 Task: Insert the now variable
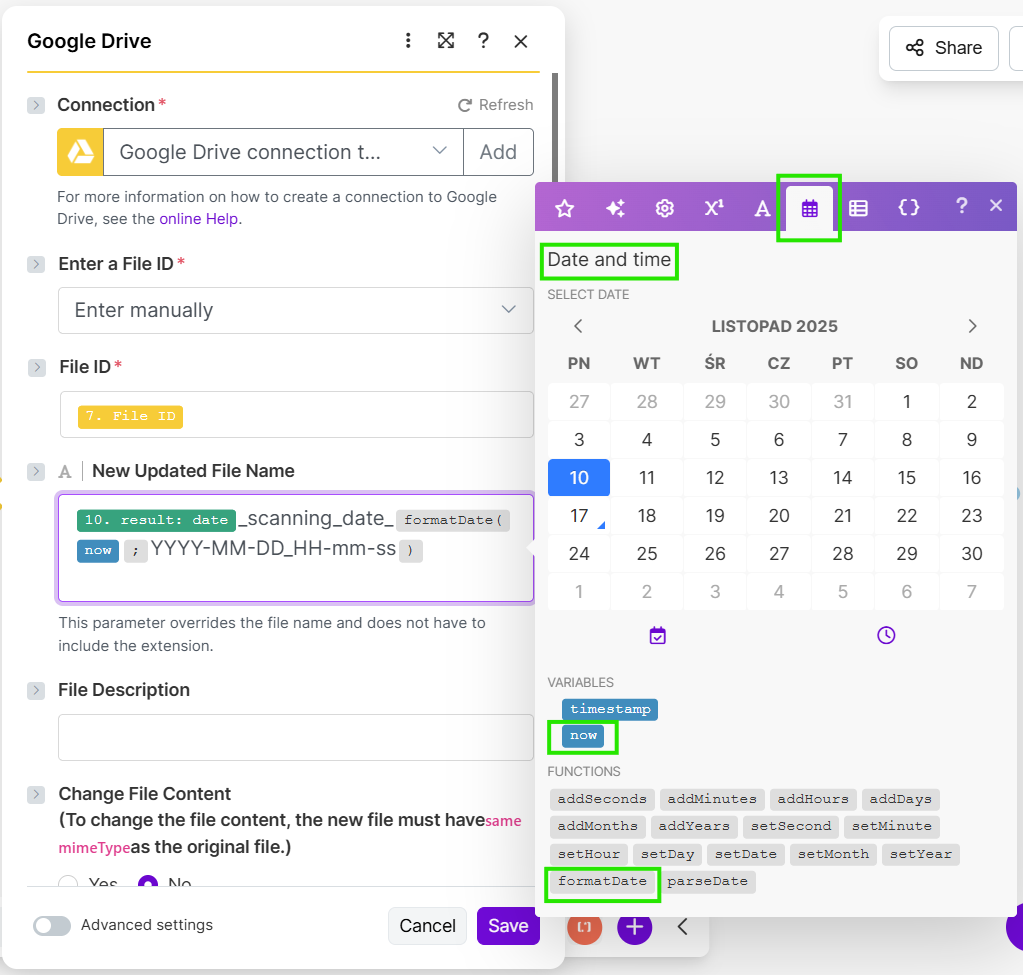click(x=583, y=736)
